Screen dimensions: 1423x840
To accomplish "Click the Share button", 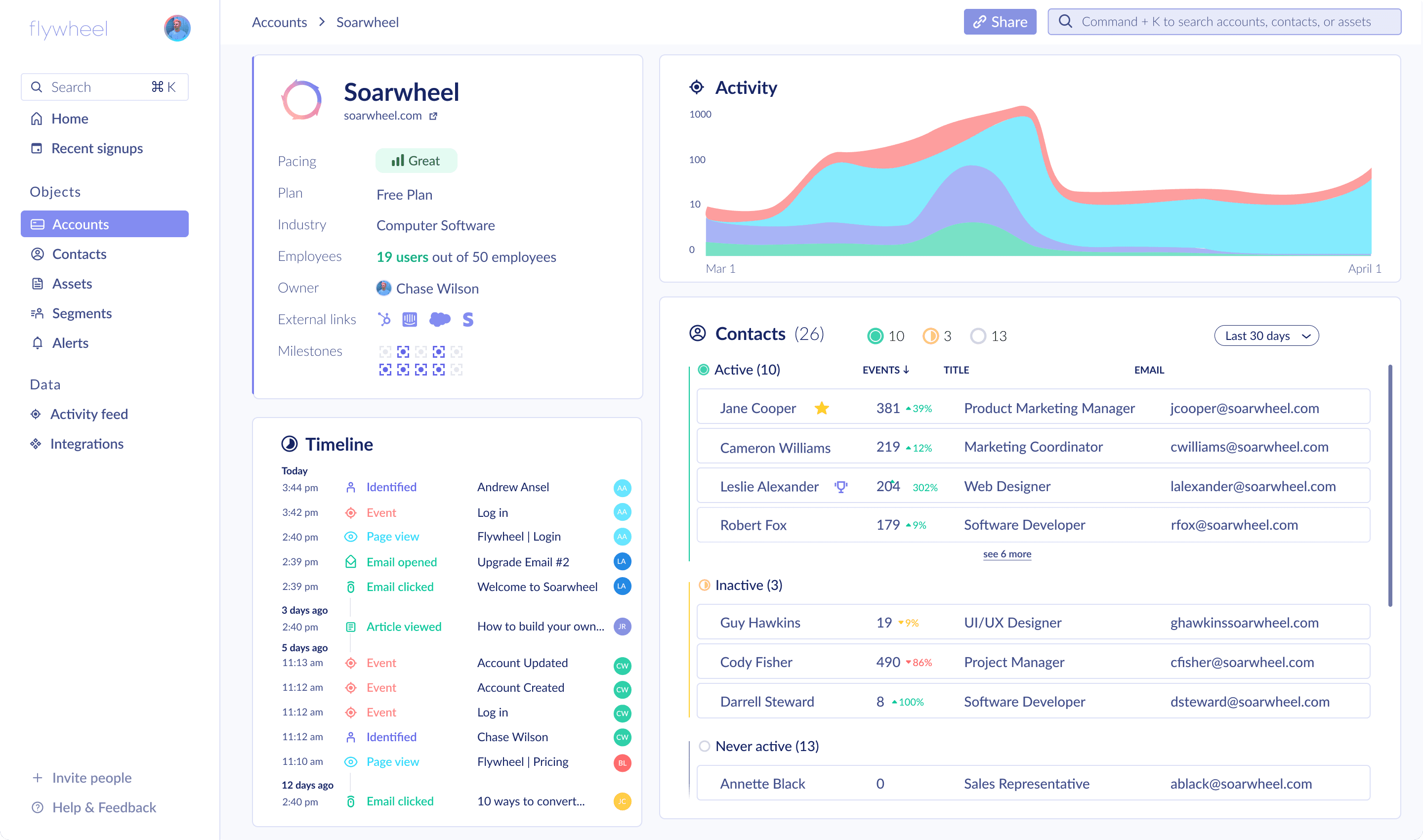I will coord(1000,22).
